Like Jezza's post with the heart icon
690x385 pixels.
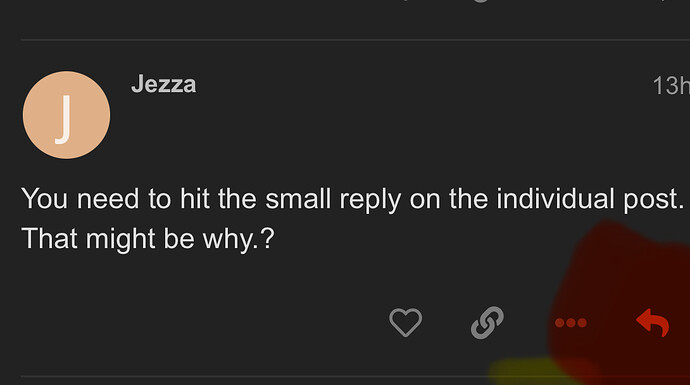[405, 322]
